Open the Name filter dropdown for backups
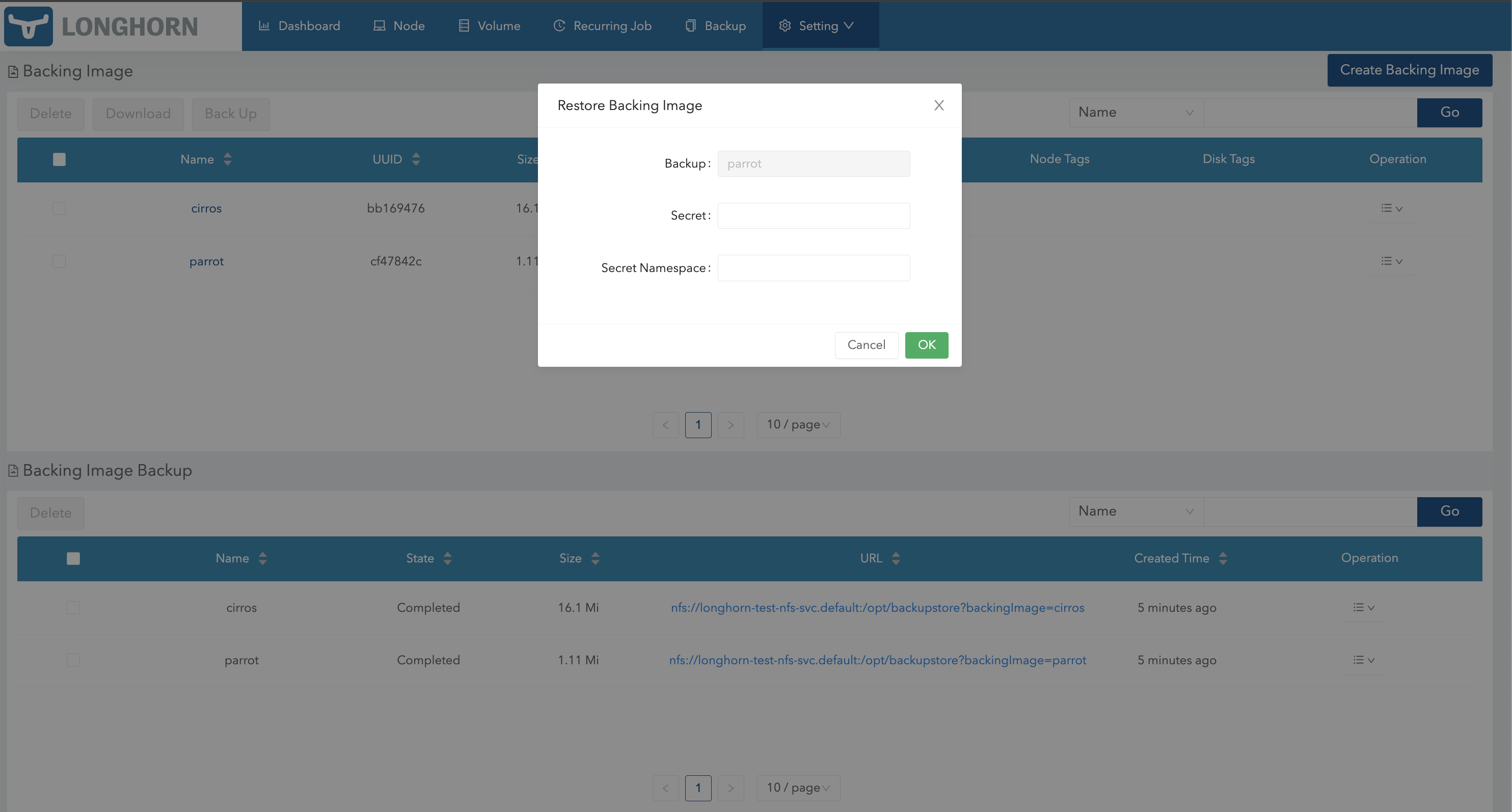 coord(1136,511)
